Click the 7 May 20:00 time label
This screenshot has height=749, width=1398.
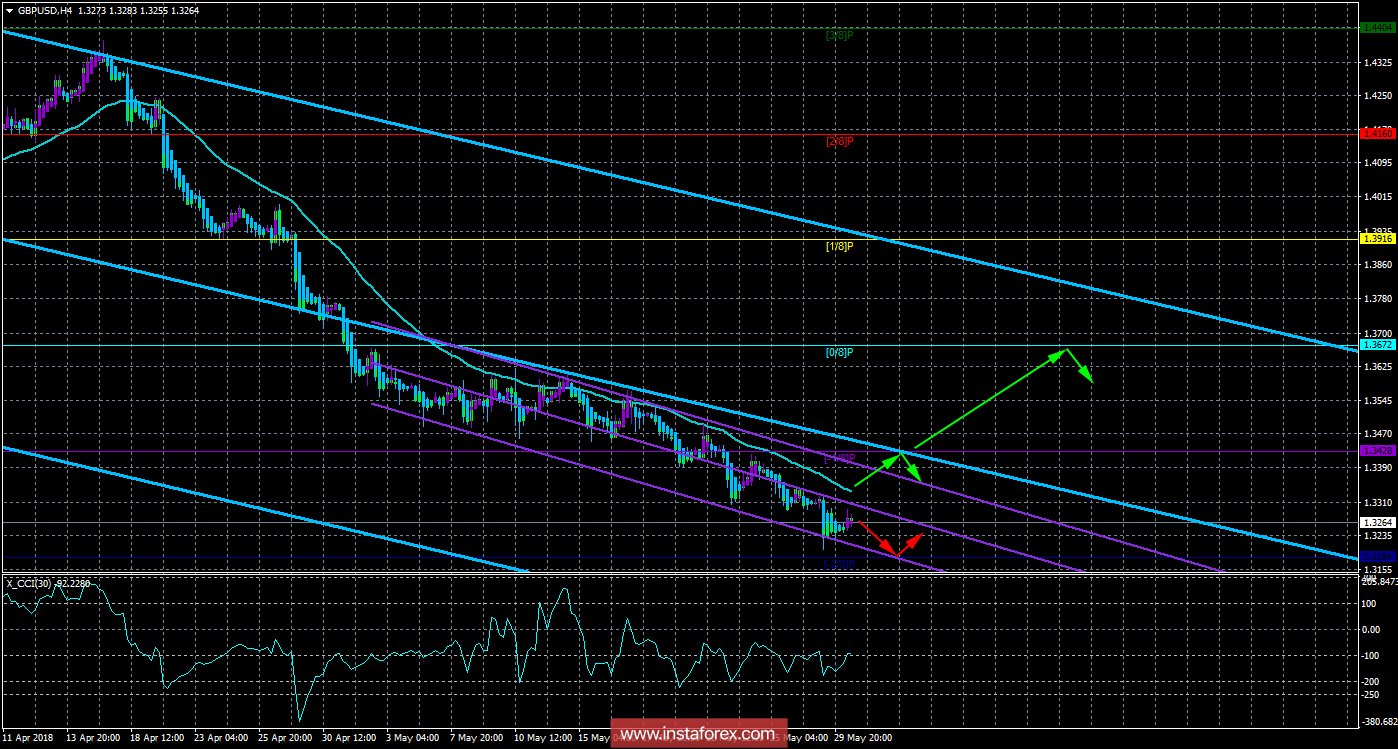pos(475,738)
